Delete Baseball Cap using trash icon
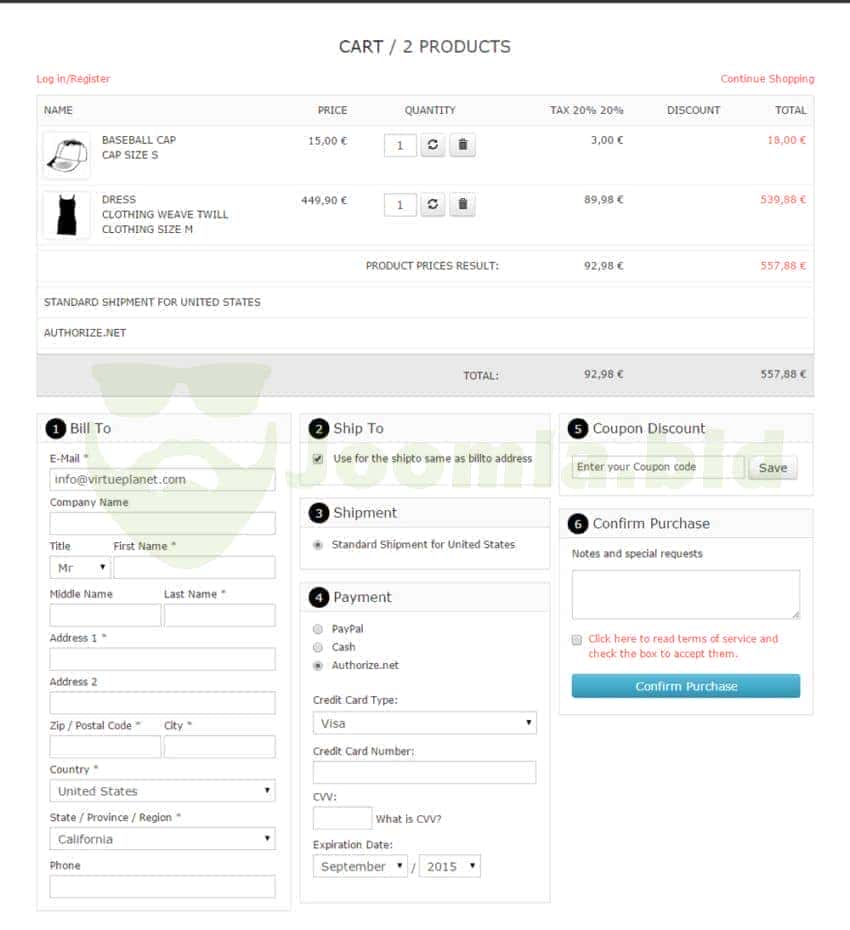Image resolution: width=850 pixels, height=930 pixels. [462, 145]
